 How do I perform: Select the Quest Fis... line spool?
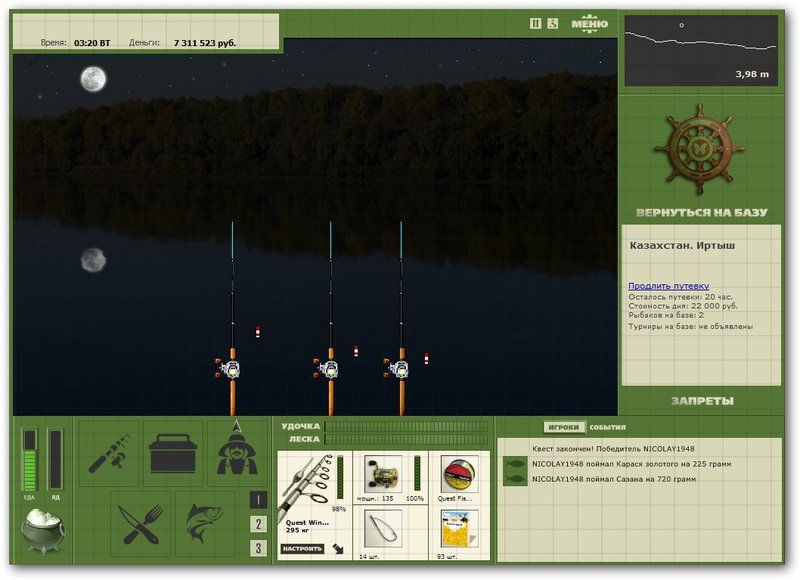tap(459, 473)
